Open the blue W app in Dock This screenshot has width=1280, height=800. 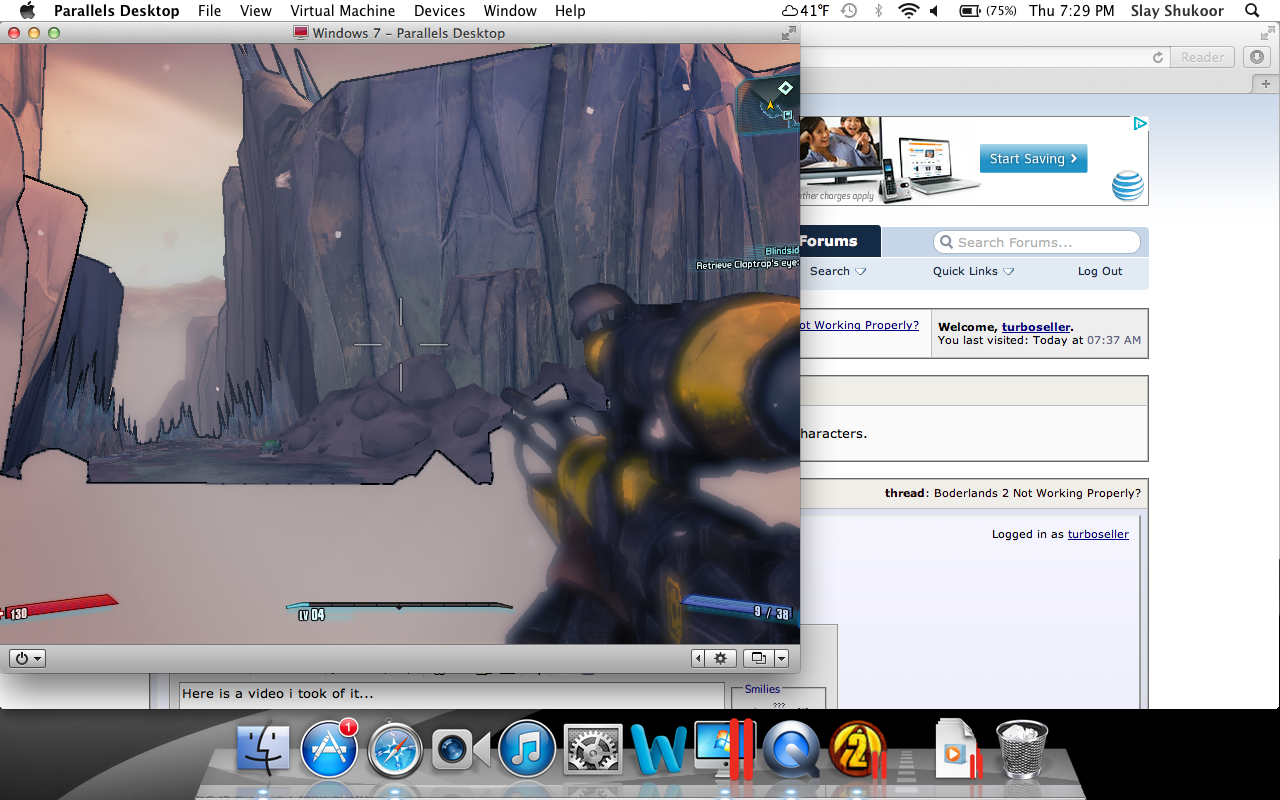tap(659, 750)
